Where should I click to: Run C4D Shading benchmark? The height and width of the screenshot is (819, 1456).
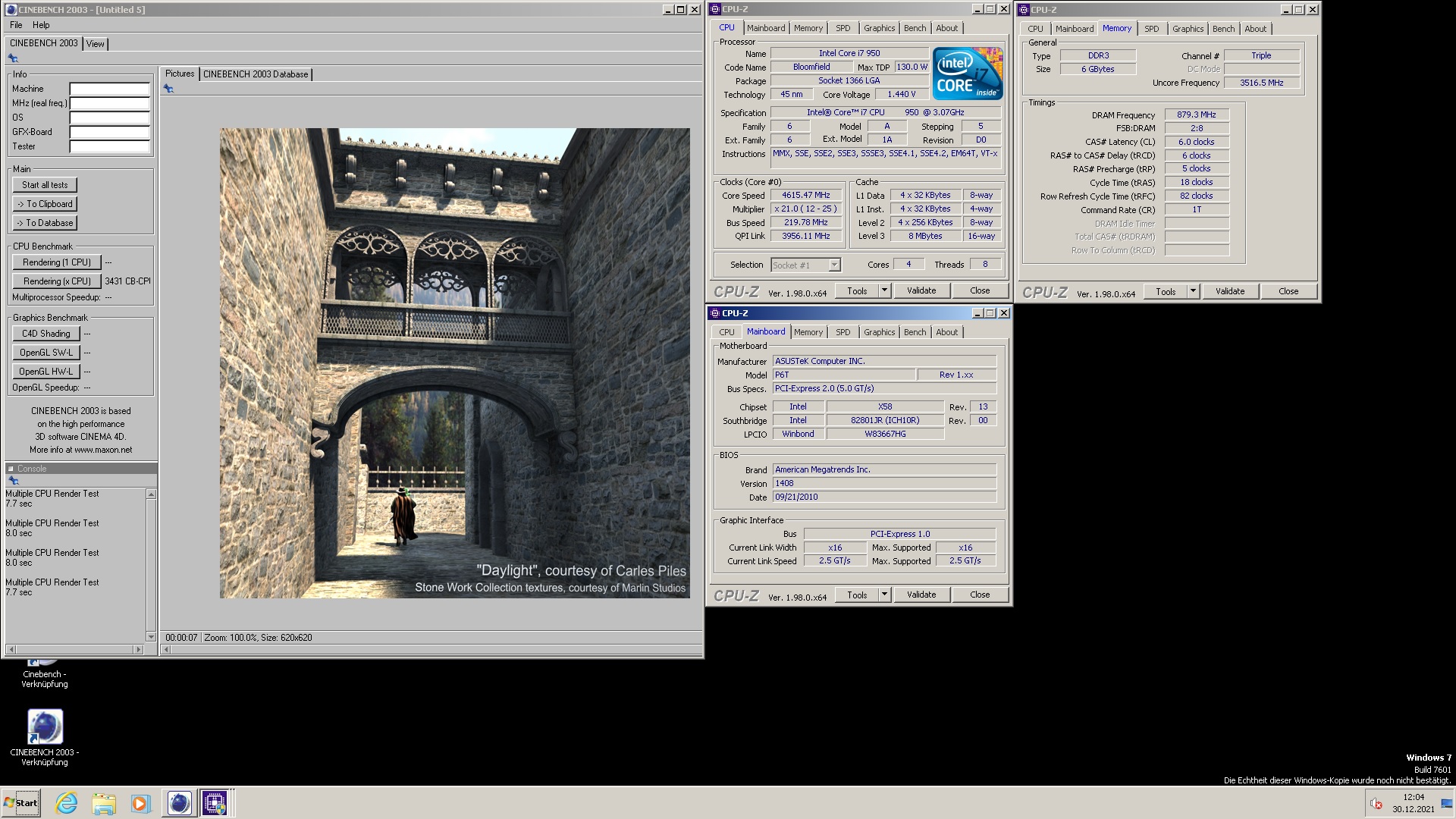pyautogui.click(x=45, y=334)
